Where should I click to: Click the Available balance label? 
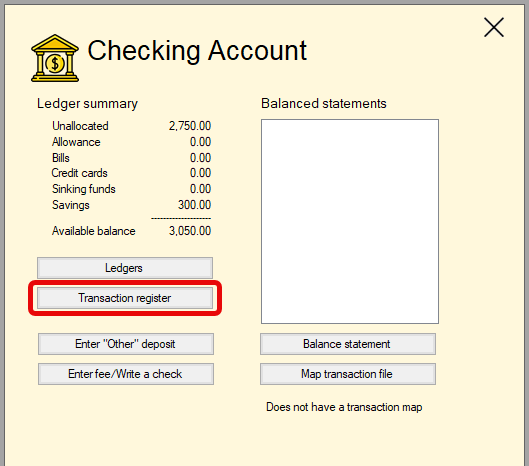coord(93,231)
